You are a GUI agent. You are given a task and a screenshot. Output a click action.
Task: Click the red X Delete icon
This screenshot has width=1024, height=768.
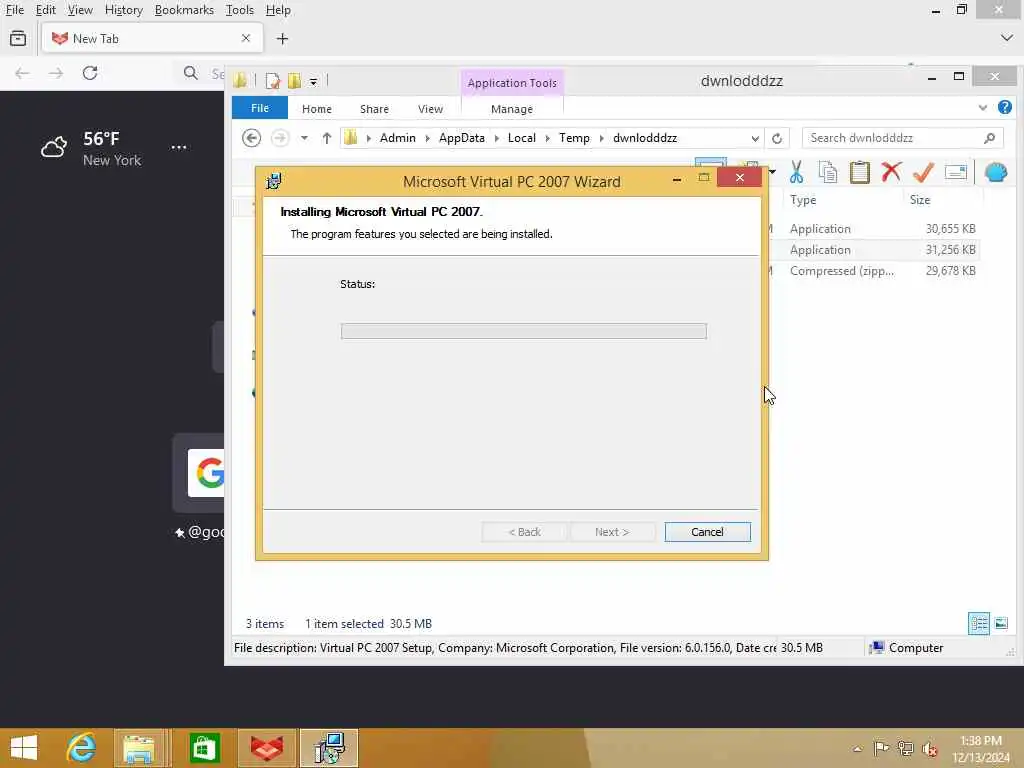891,172
